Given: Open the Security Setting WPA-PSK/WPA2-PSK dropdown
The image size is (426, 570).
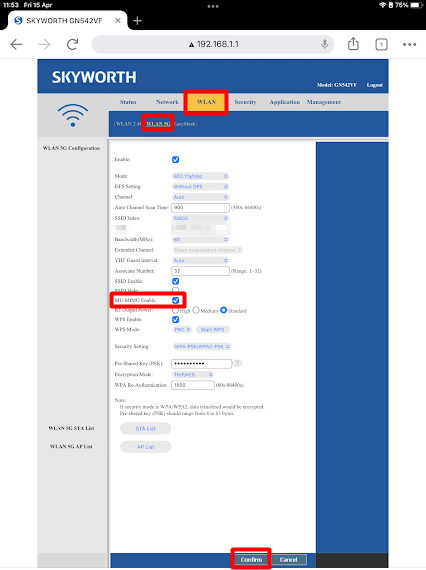Looking at the screenshot, I should pos(202,346).
